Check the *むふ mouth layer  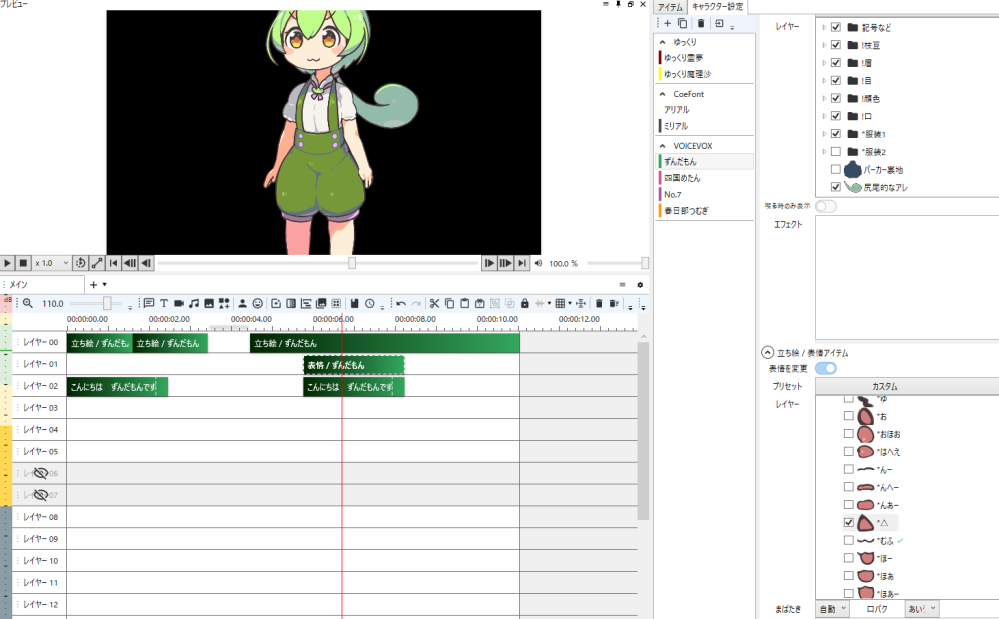click(849, 540)
